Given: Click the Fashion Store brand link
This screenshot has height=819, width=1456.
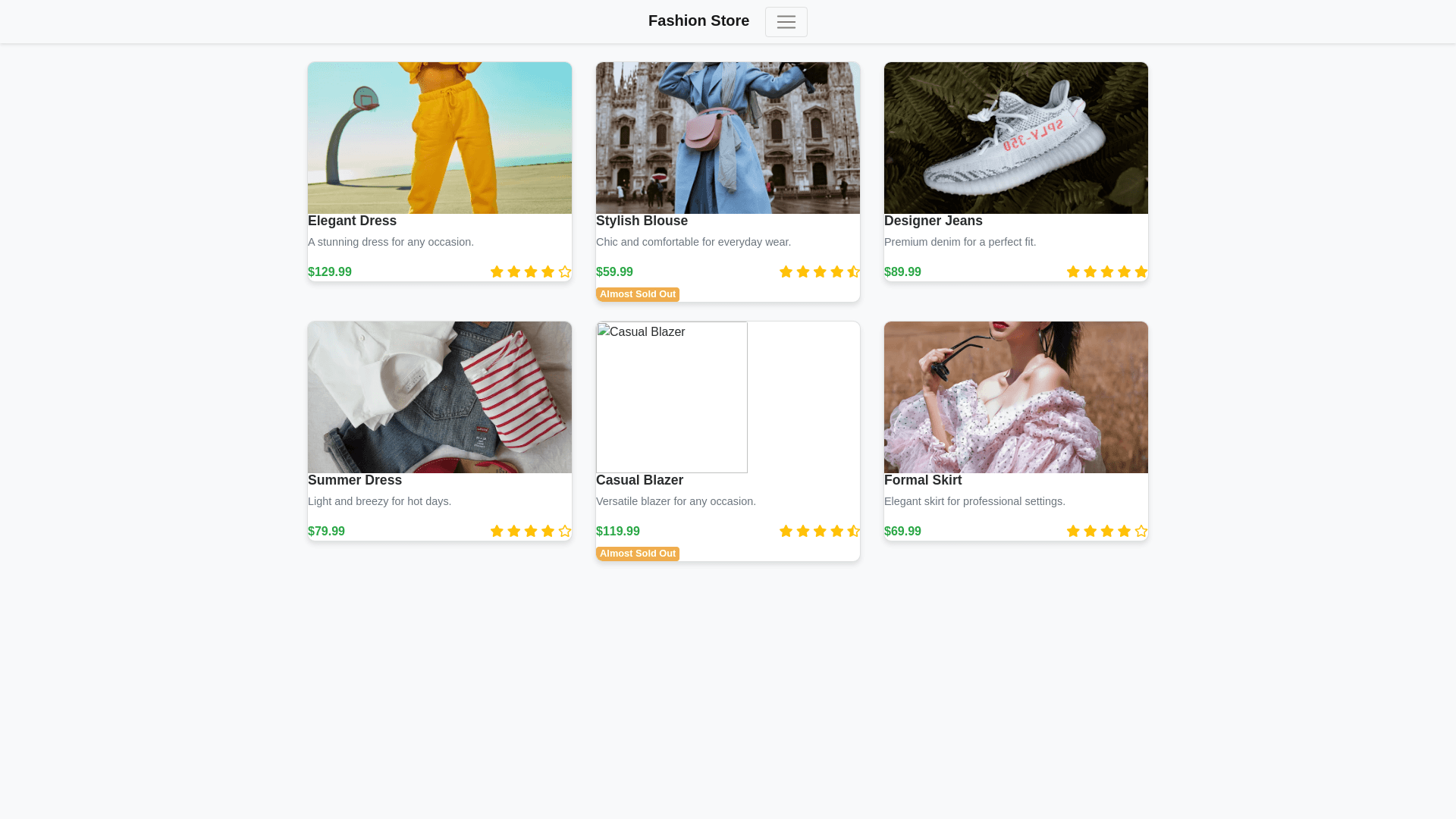Looking at the screenshot, I should coord(698,21).
